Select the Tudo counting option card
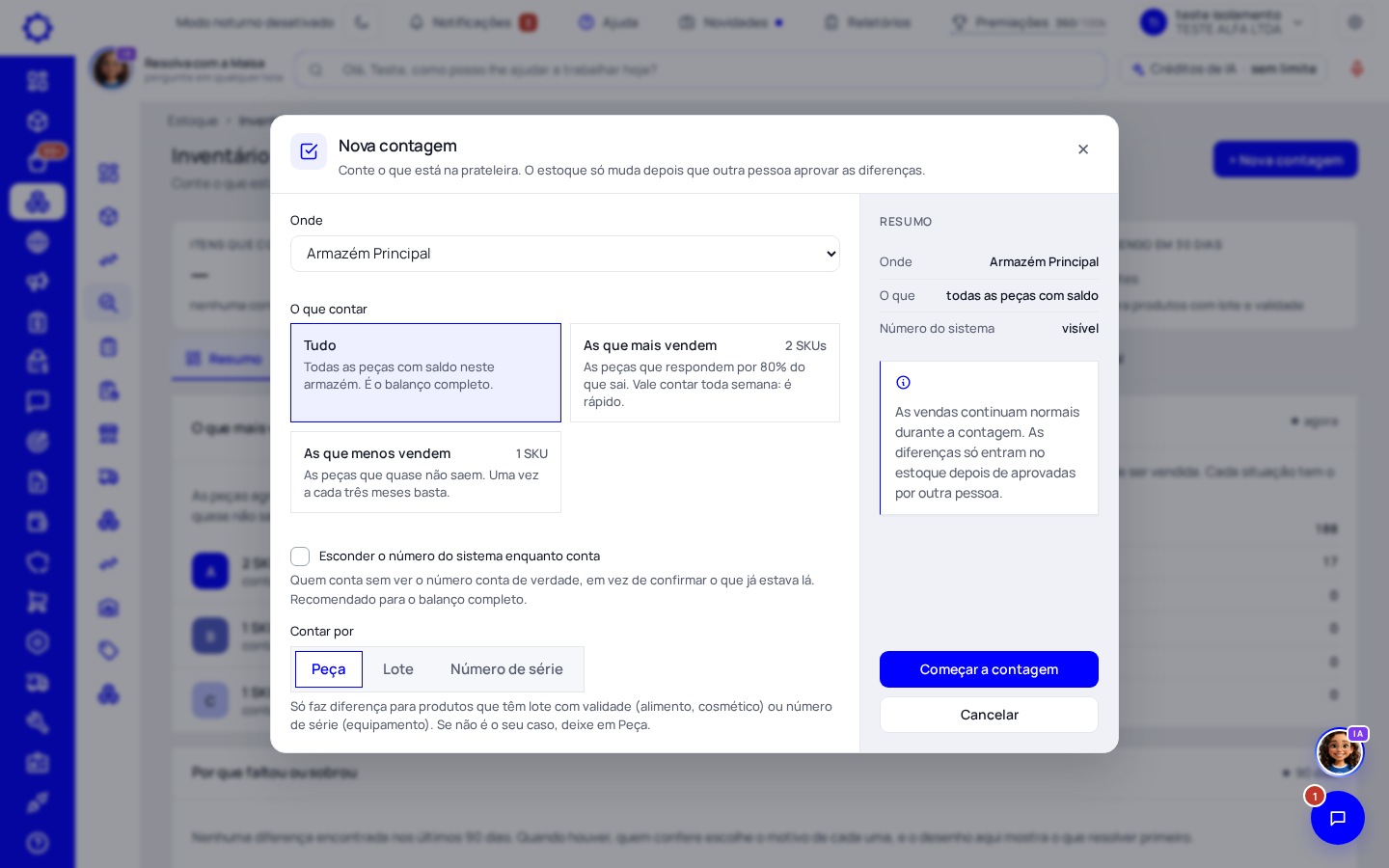The image size is (1389, 868). (425, 372)
